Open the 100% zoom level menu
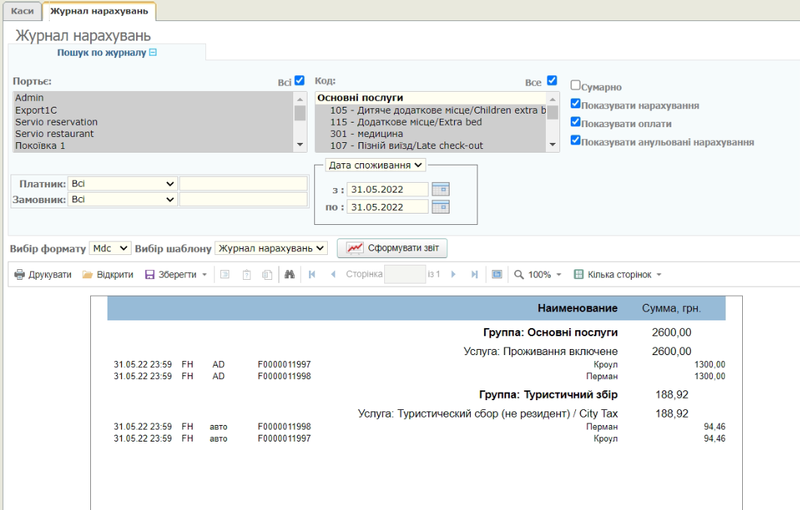Viewport: 800px width, 510px height. [538, 274]
